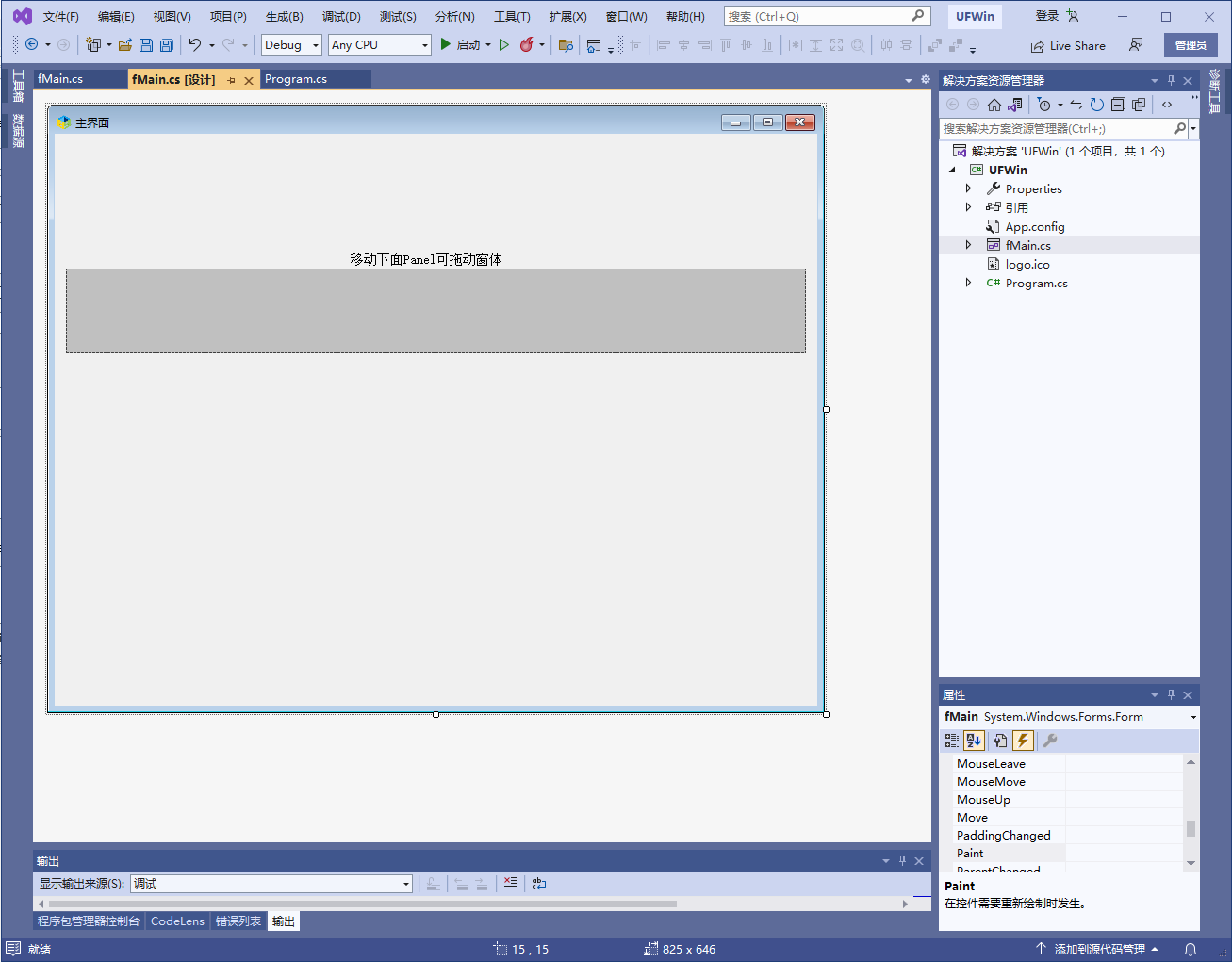The width and height of the screenshot is (1232, 962).
Task: Click the find-in-files folder icon in toolbar
Action: (566, 44)
